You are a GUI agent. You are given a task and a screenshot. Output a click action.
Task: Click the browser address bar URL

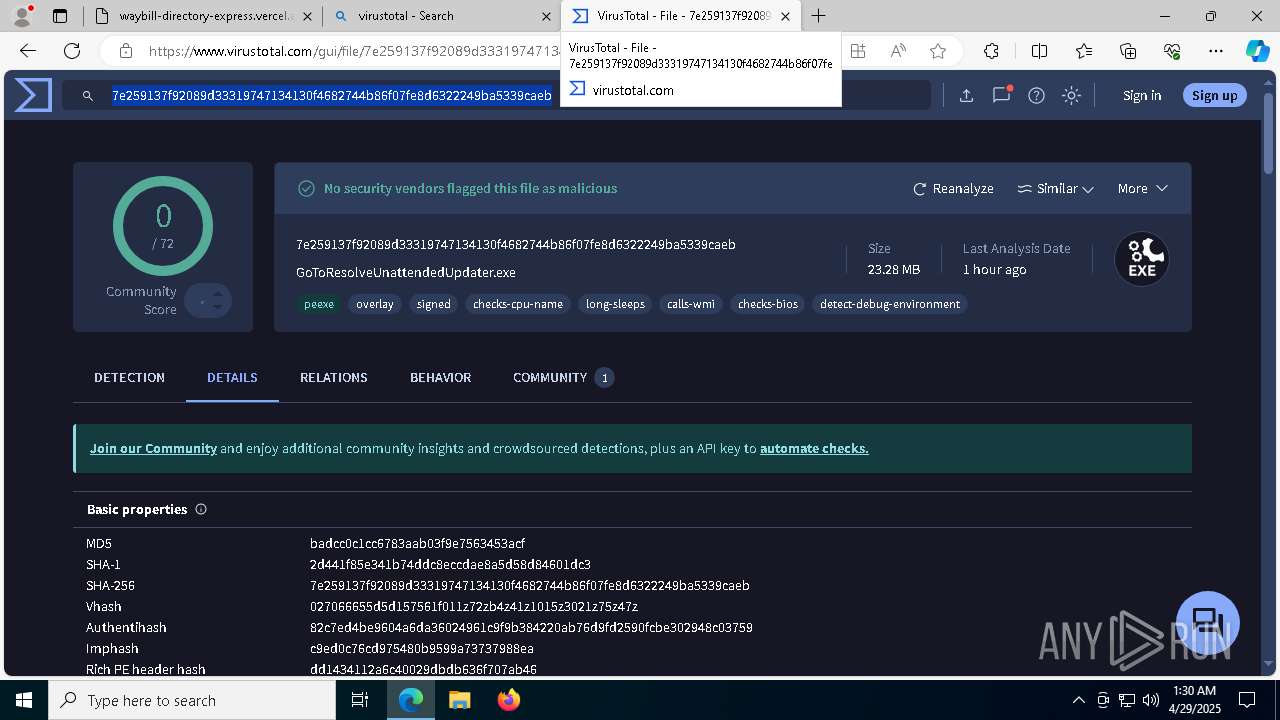(355, 51)
